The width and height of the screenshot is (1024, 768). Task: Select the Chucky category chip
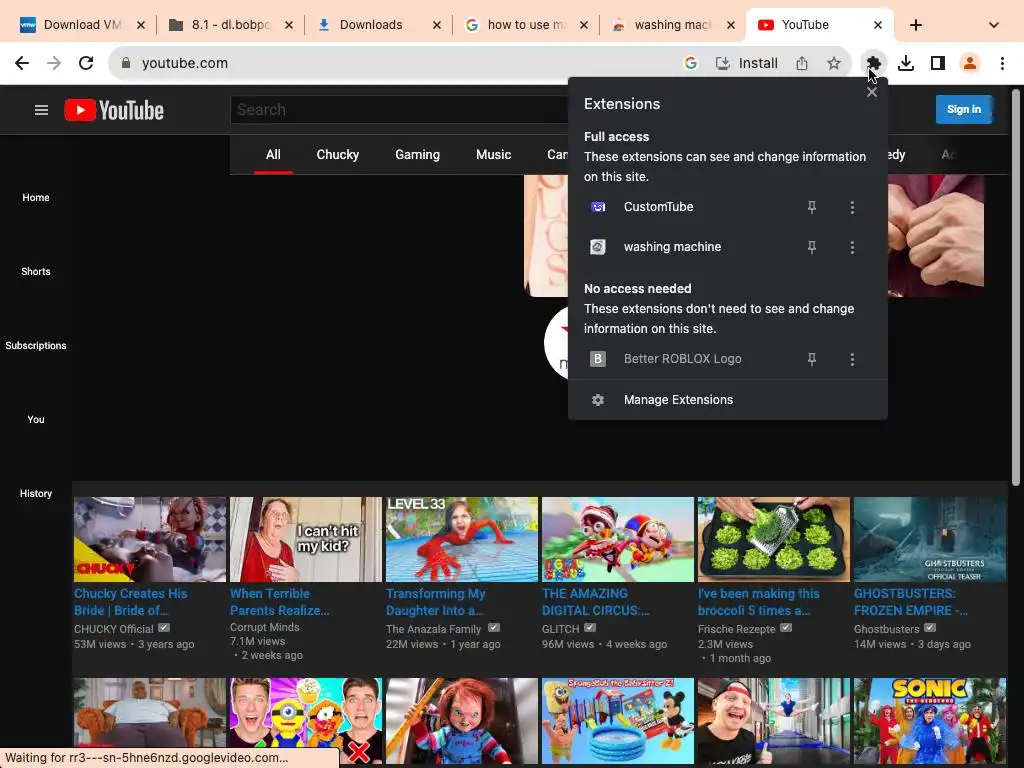tap(338, 155)
